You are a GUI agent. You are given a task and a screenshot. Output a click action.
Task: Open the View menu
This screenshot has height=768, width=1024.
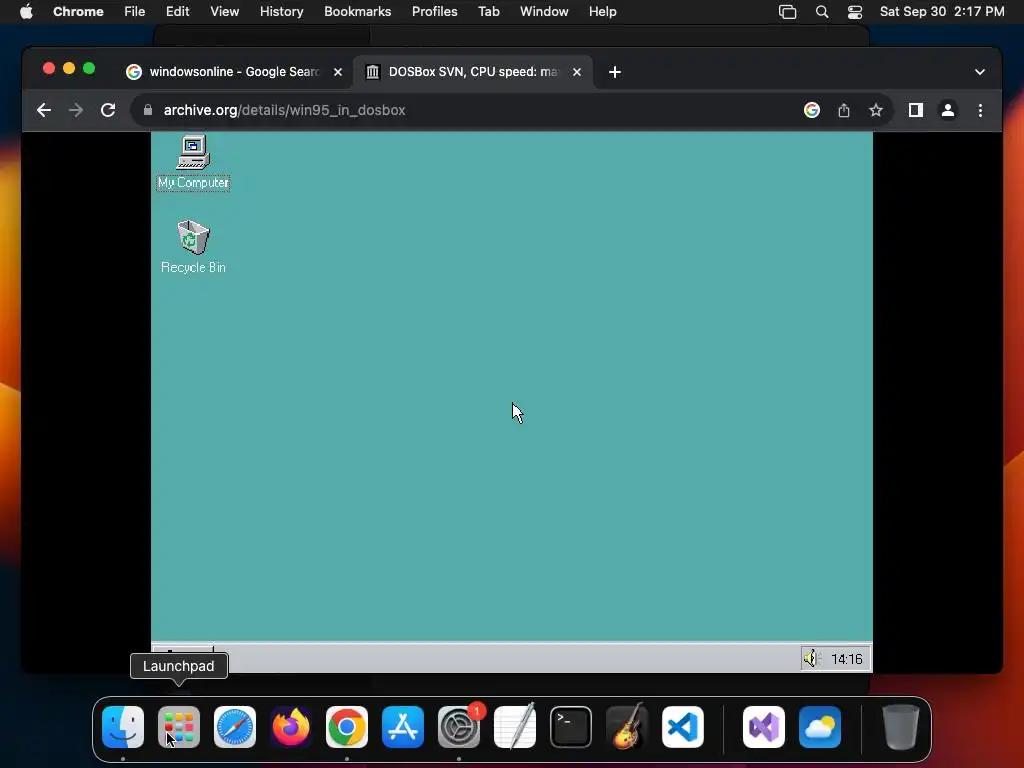coord(224,12)
